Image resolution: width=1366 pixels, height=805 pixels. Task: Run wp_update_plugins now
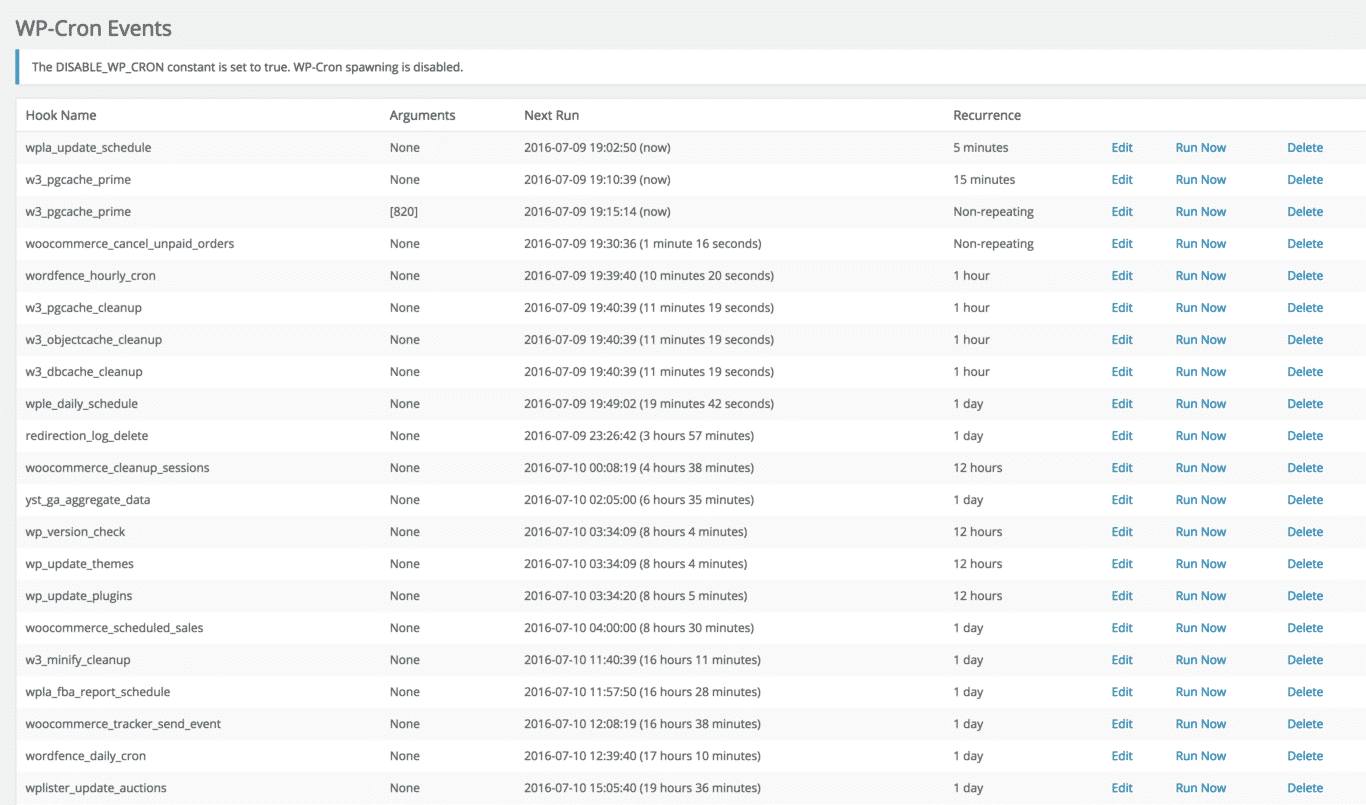point(1200,596)
